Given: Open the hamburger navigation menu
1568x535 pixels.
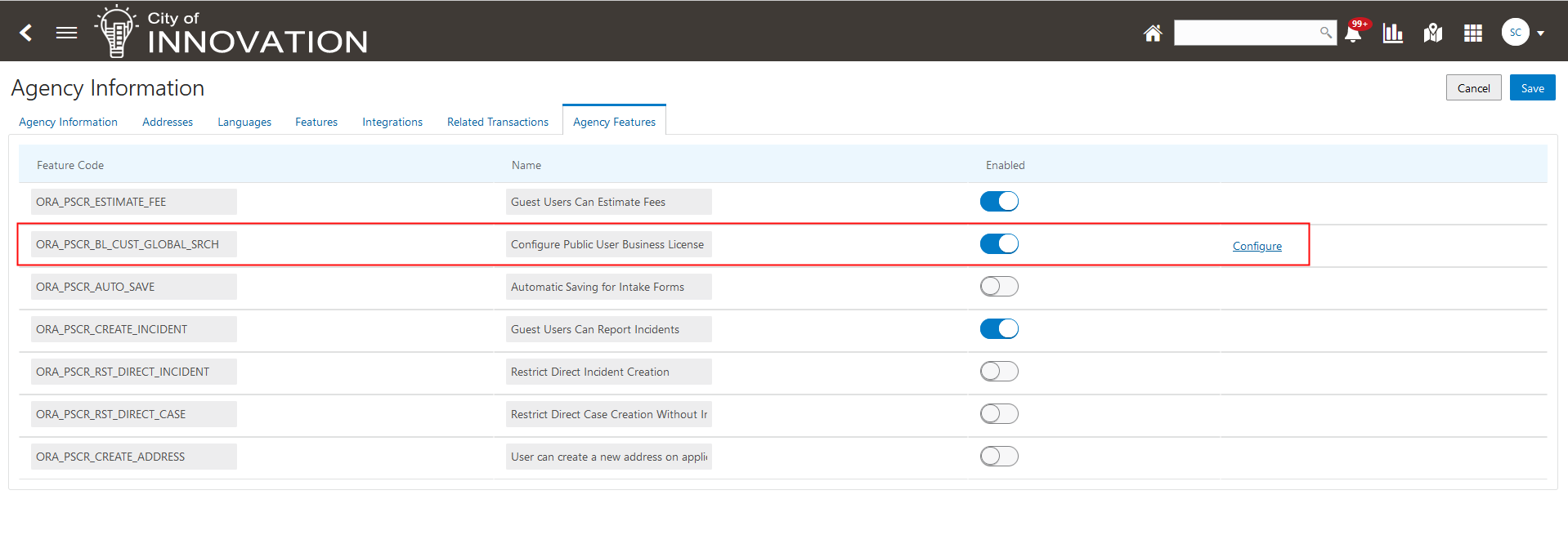Looking at the screenshot, I should click(66, 33).
